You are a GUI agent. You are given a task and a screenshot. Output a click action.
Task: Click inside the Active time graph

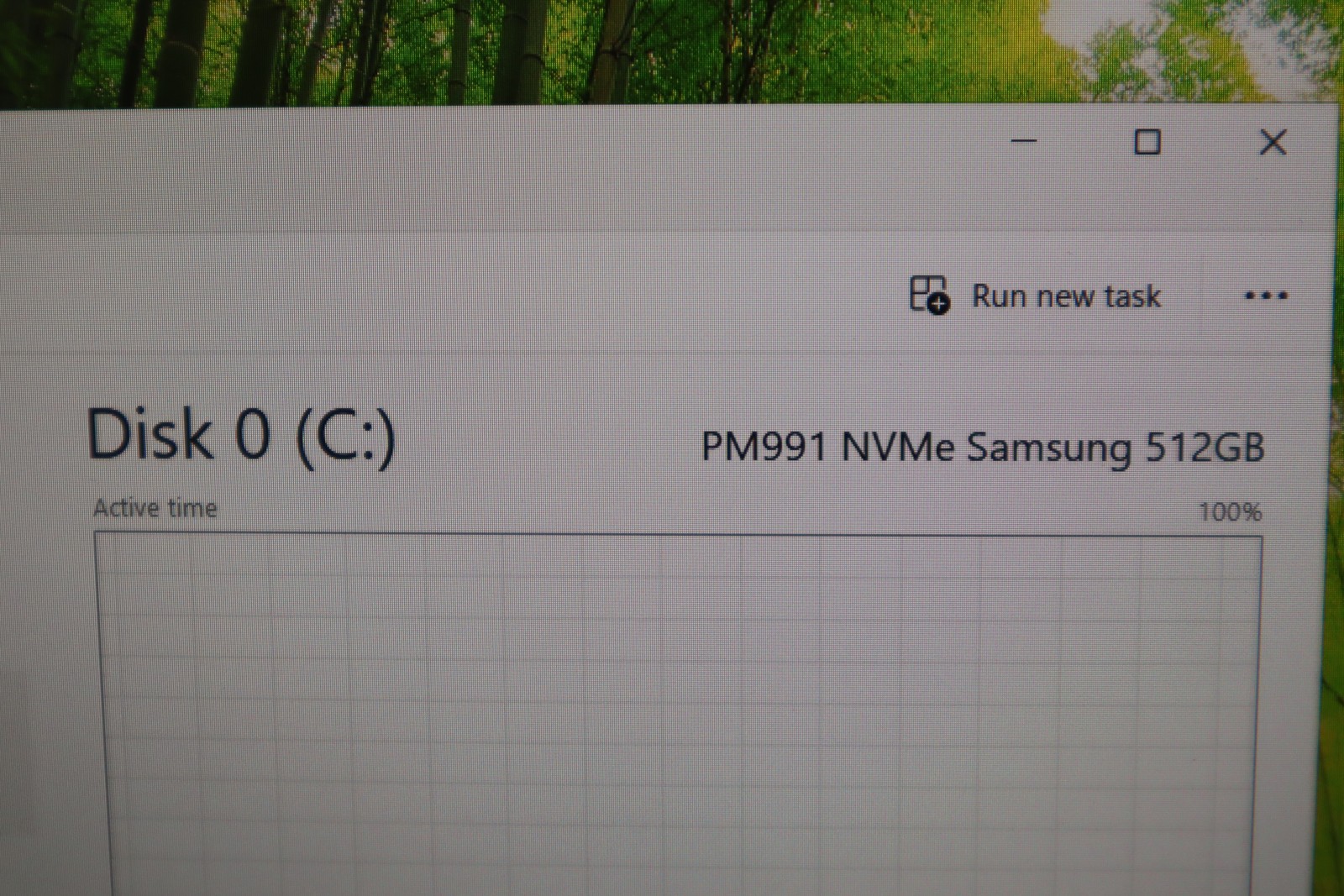click(x=679, y=714)
